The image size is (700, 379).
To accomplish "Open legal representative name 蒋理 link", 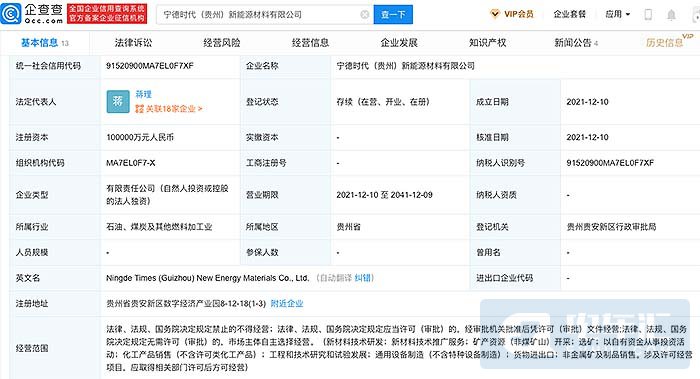I will (143, 94).
